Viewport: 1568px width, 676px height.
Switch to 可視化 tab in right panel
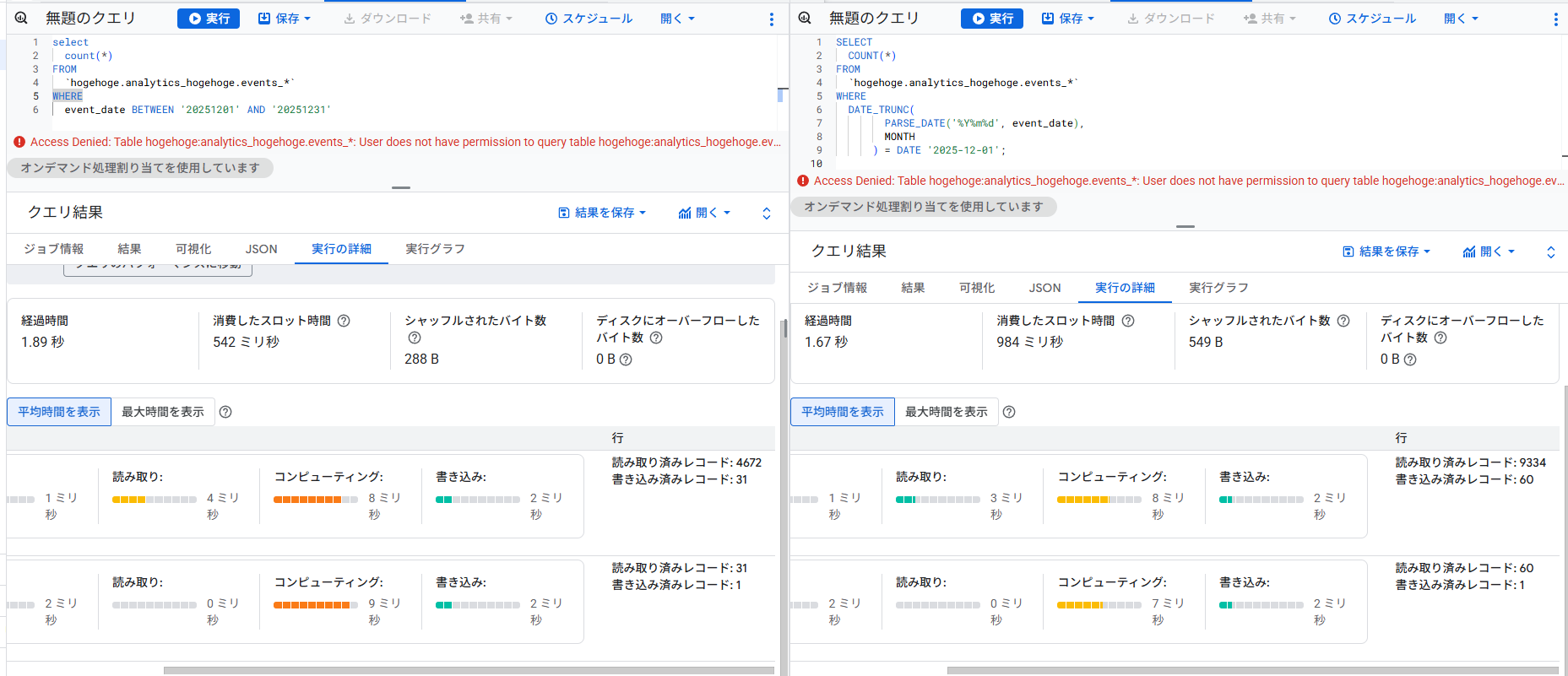[977, 288]
